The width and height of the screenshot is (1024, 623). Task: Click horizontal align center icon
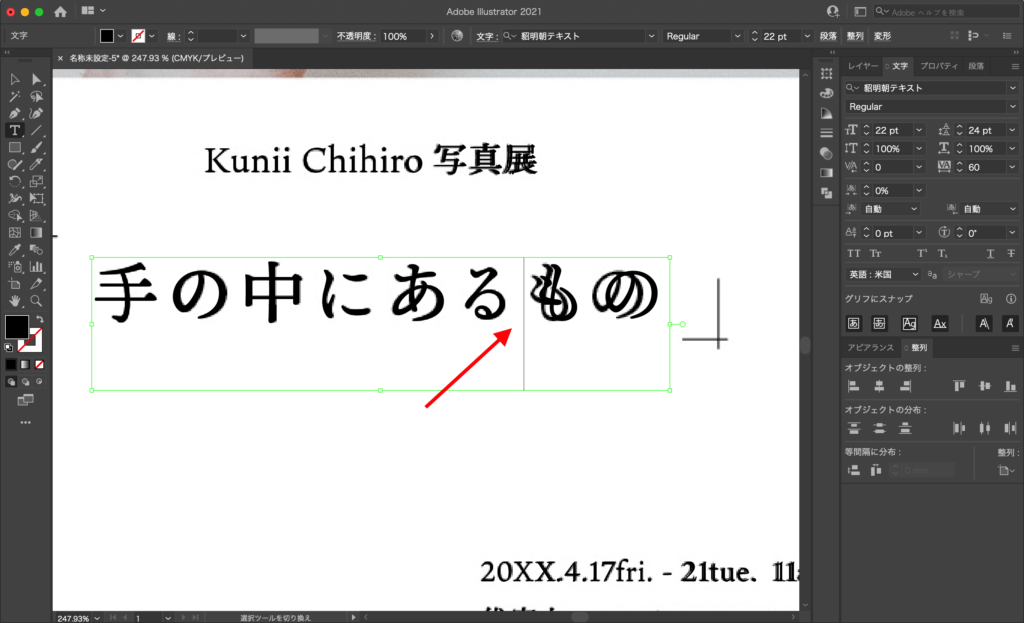(879, 386)
